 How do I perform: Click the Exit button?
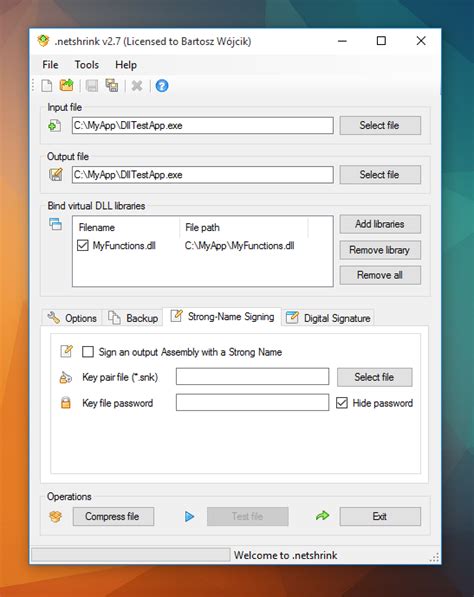click(380, 516)
